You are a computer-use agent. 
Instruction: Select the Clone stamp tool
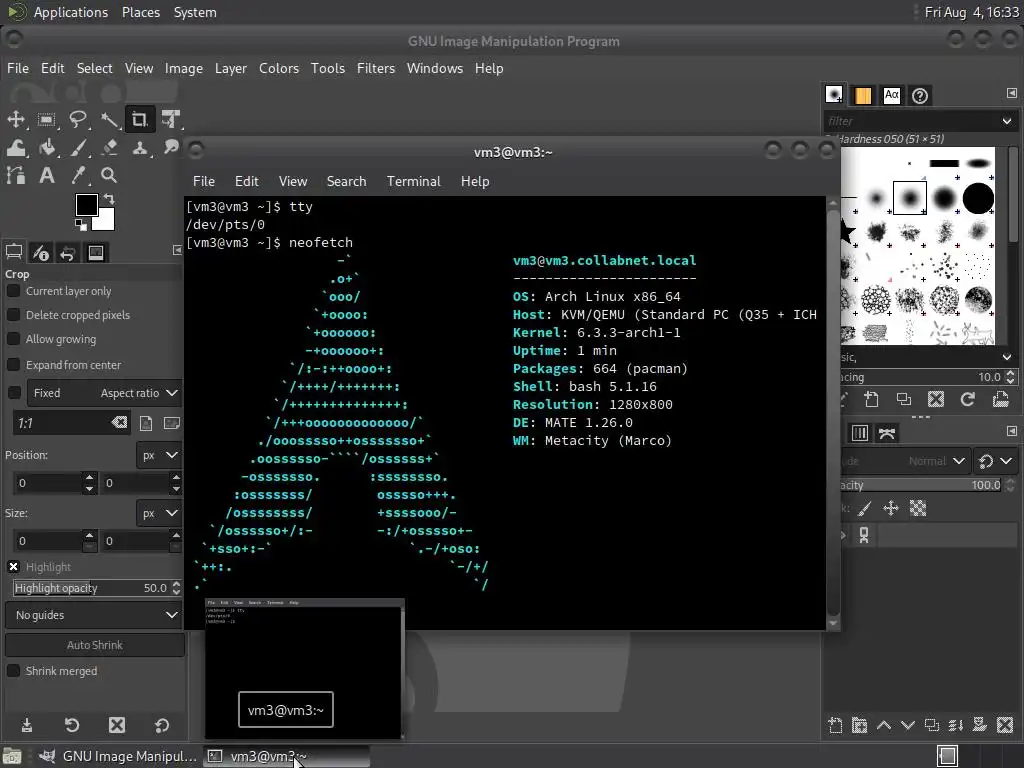pyautogui.click(x=140, y=148)
